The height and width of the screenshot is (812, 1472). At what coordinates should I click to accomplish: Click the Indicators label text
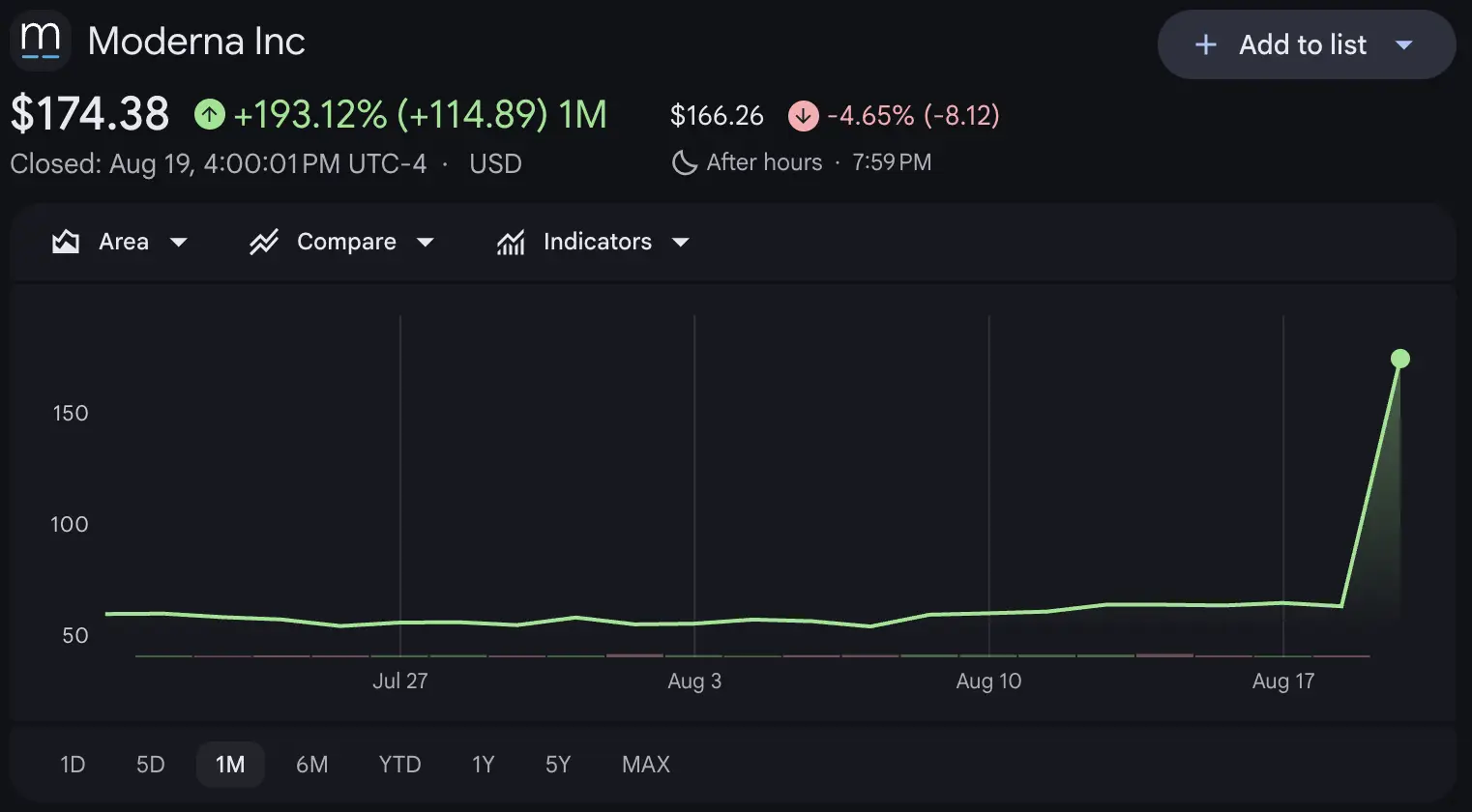pos(598,242)
